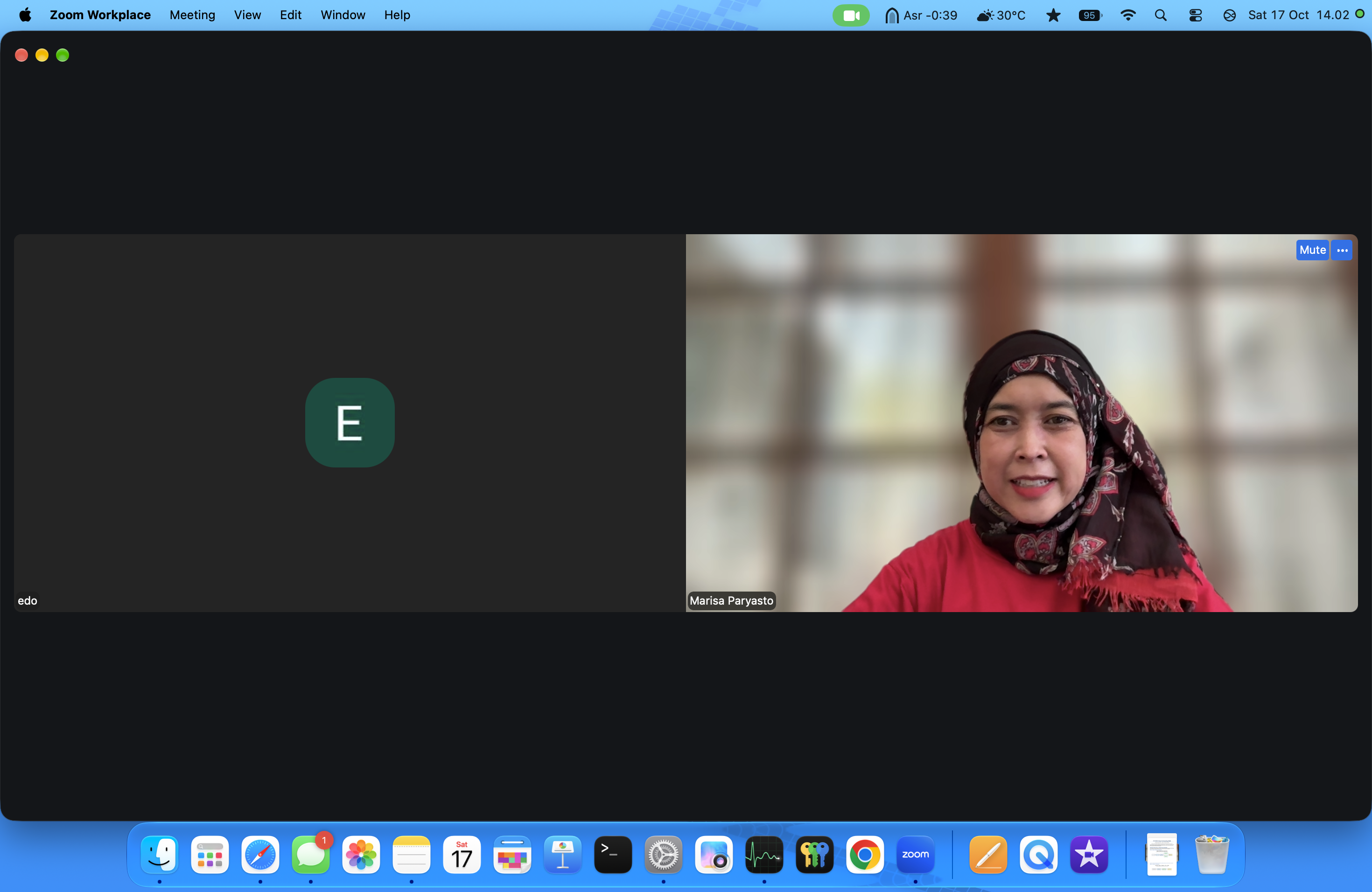Image resolution: width=1372 pixels, height=892 pixels.
Task: Open Pages from the Dock
Action: [x=989, y=854]
